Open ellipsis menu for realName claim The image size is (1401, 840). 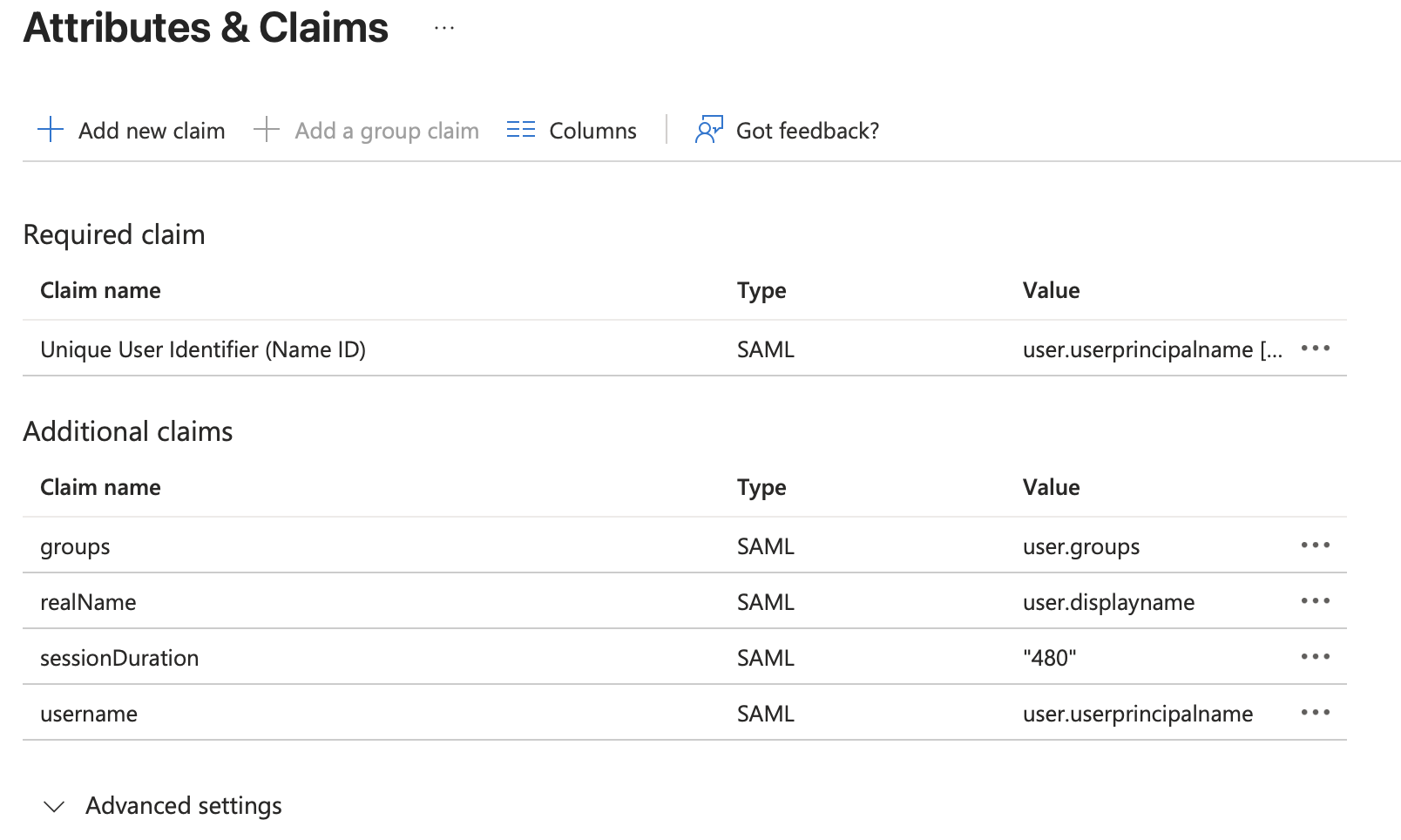pyautogui.click(x=1315, y=601)
